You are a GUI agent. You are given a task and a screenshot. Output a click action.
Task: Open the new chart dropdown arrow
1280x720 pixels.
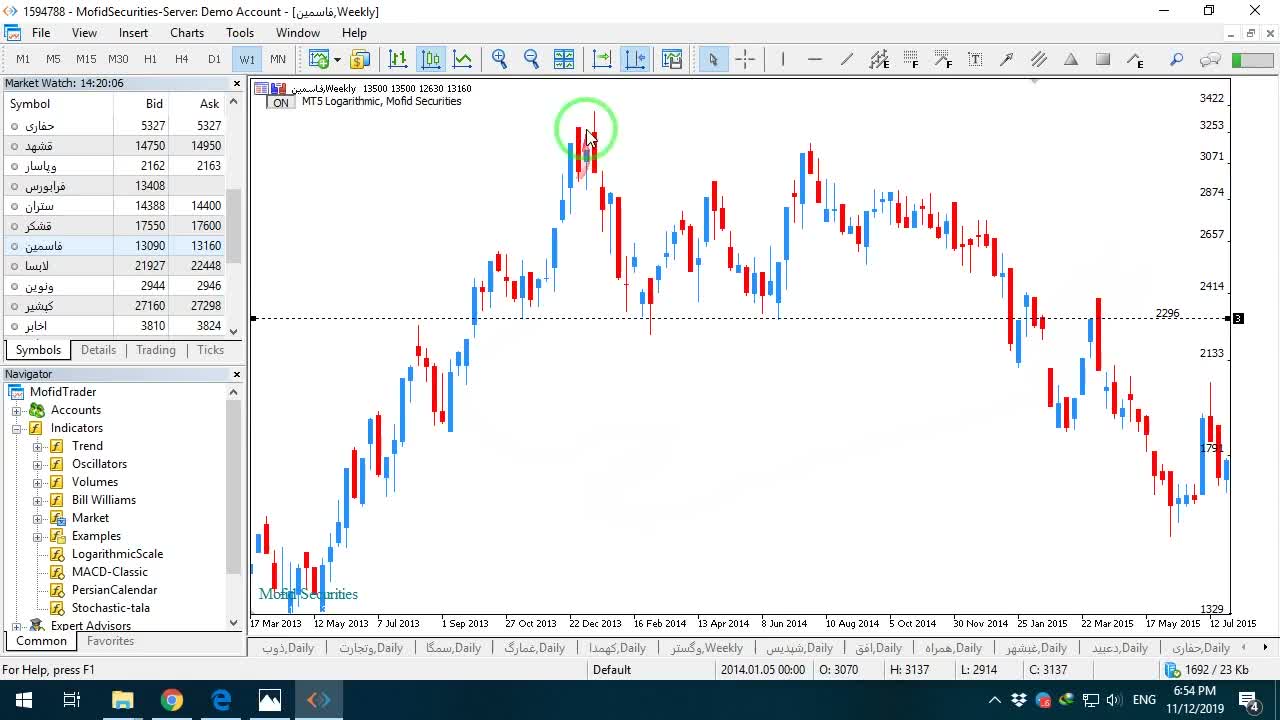337,59
